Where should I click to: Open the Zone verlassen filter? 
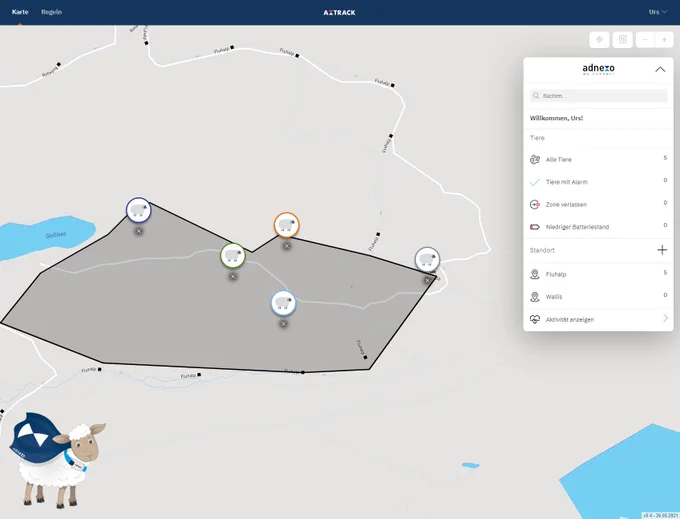pos(598,204)
